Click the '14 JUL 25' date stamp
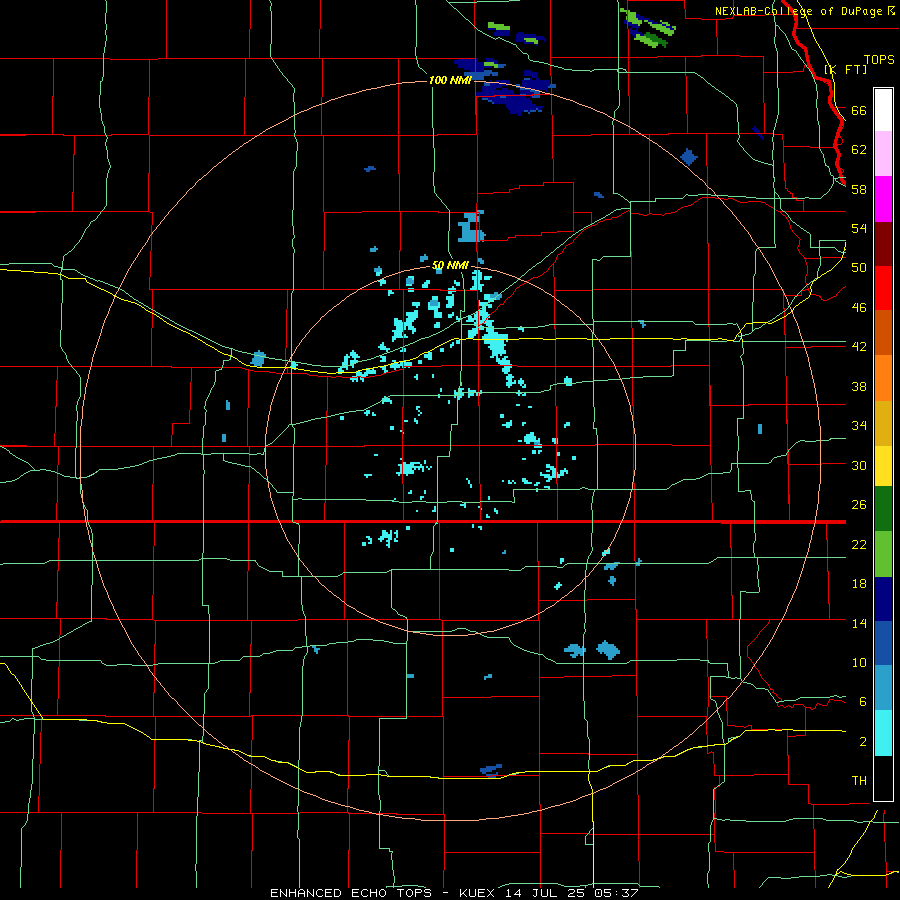The image size is (900, 900). pos(545,893)
